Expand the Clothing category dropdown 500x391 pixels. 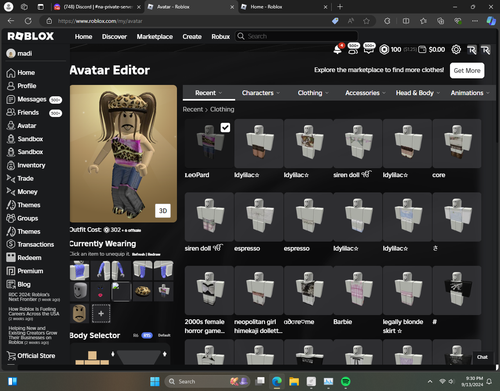pyautogui.click(x=313, y=93)
